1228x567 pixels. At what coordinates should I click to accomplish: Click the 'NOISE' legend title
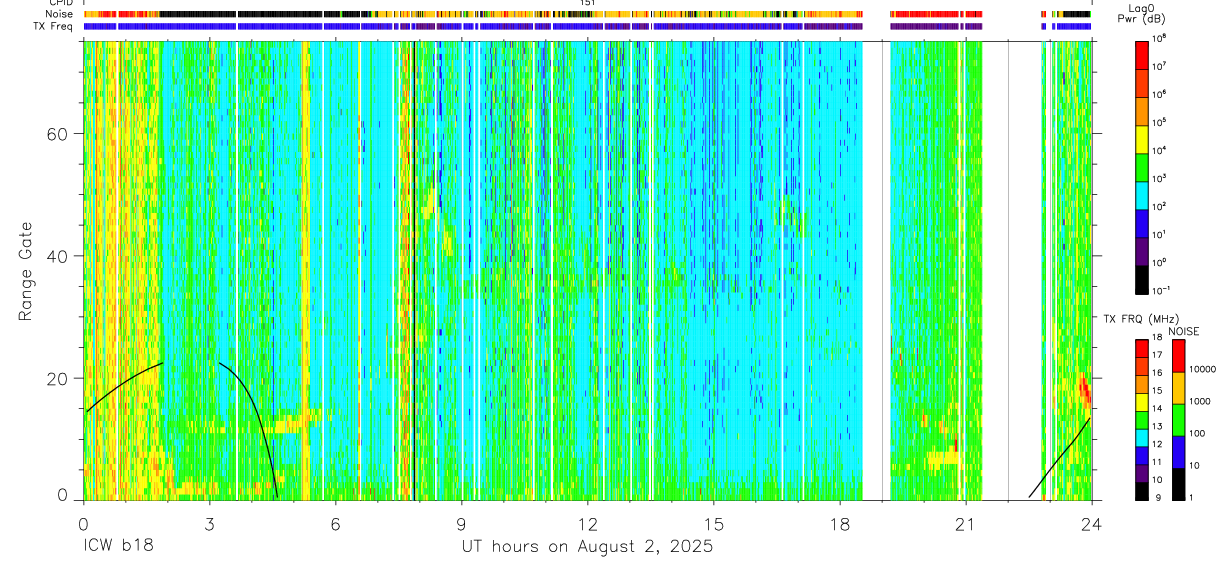(1184, 331)
